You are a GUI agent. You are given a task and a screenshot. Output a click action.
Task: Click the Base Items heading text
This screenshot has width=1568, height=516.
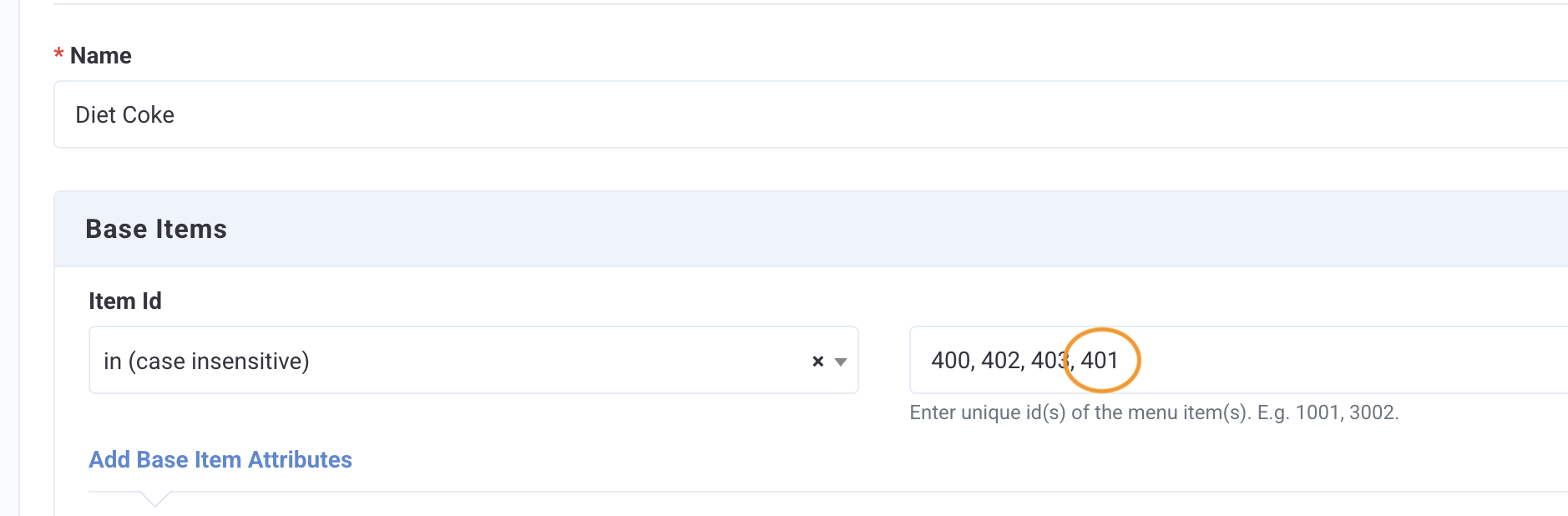[156, 229]
